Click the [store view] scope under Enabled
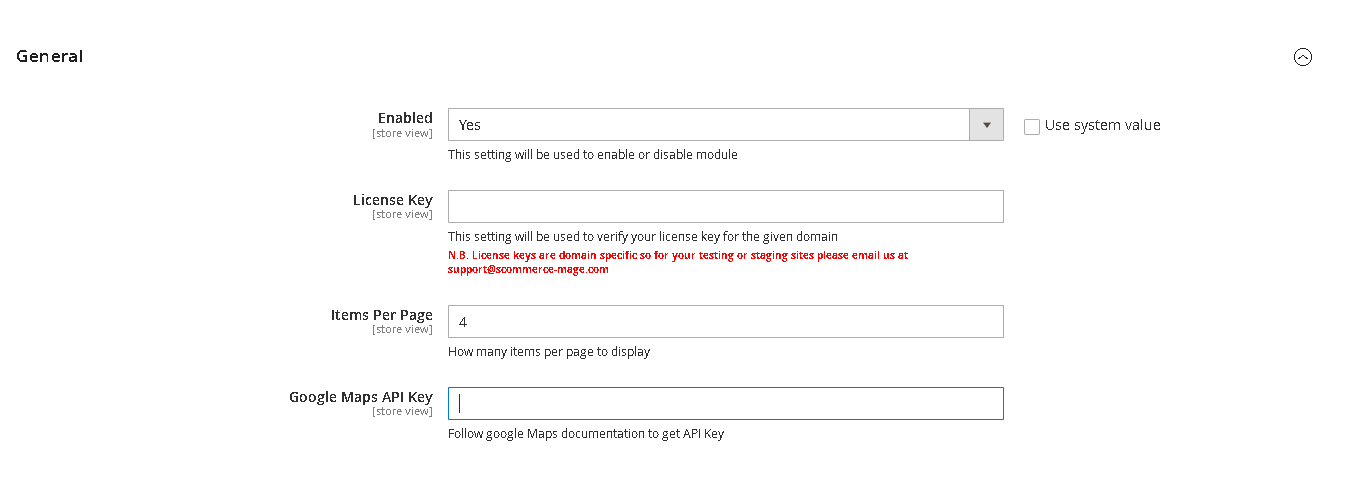Viewport: 1349px width, 503px height. coord(402,133)
